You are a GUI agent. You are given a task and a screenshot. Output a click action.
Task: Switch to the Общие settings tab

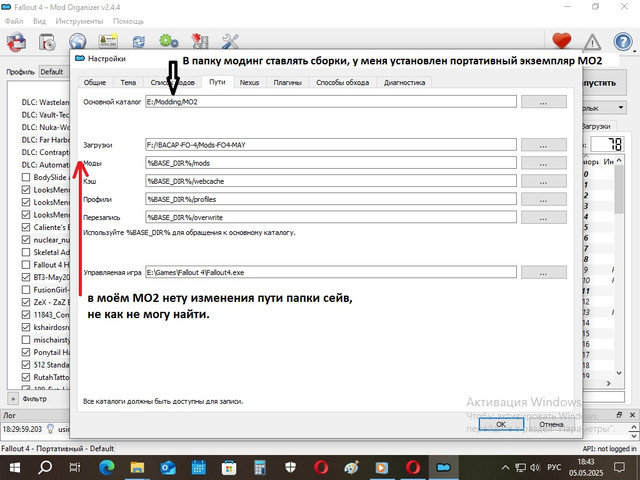pyautogui.click(x=95, y=82)
